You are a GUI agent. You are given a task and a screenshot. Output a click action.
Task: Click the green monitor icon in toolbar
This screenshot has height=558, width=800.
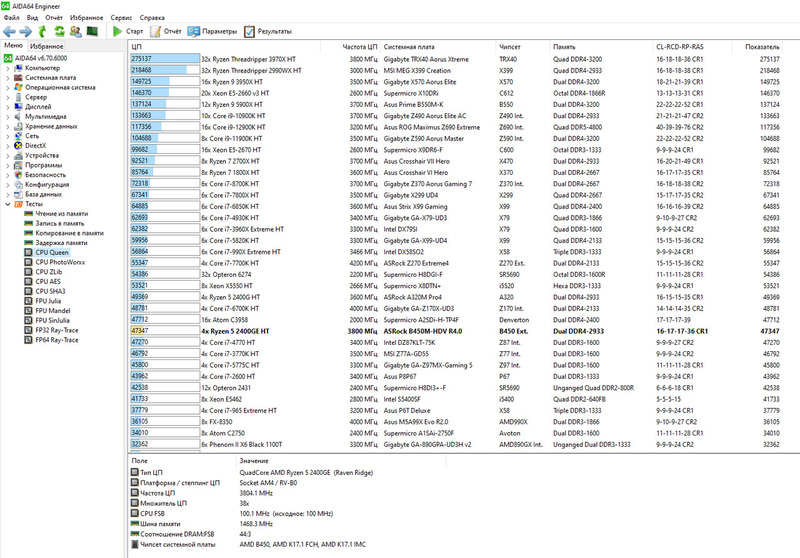[x=92, y=32]
